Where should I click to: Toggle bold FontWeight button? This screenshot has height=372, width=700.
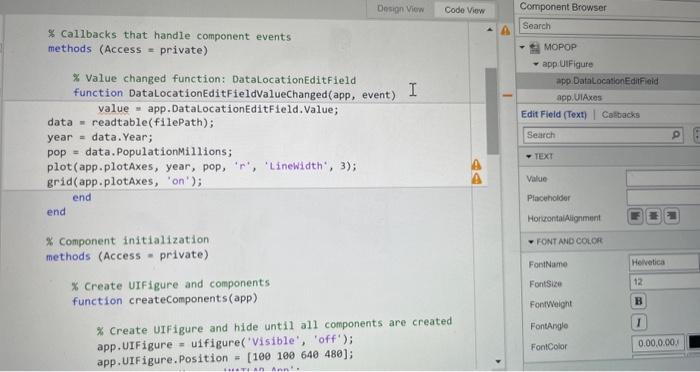pyautogui.click(x=638, y=301)
